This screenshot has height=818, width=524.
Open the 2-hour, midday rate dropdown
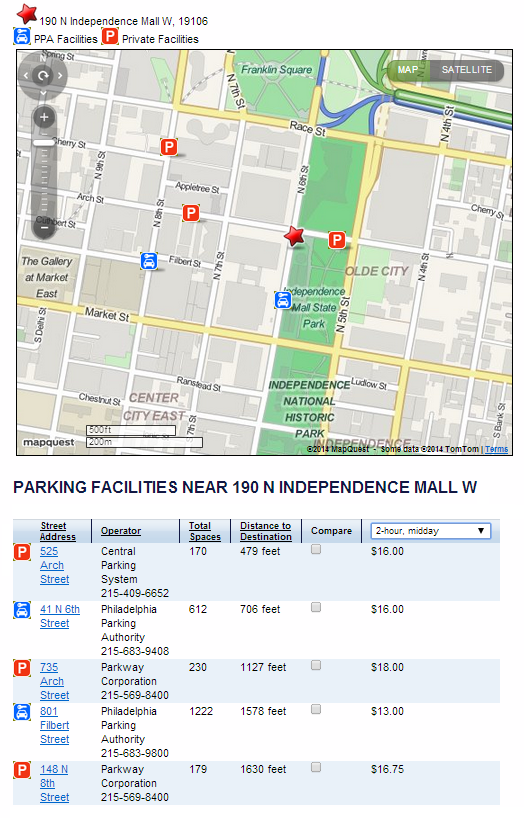click(x=431, y=531)
